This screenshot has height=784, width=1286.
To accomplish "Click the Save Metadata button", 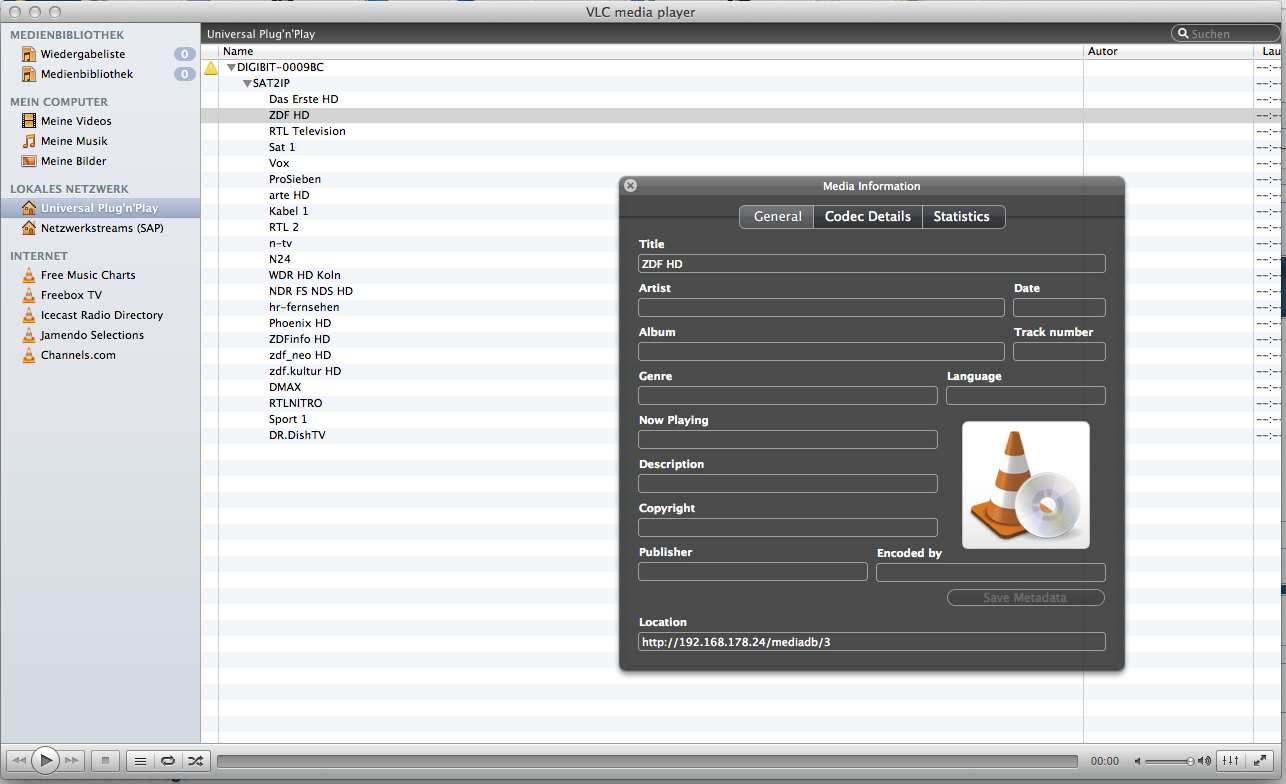I will [1026, 598].
